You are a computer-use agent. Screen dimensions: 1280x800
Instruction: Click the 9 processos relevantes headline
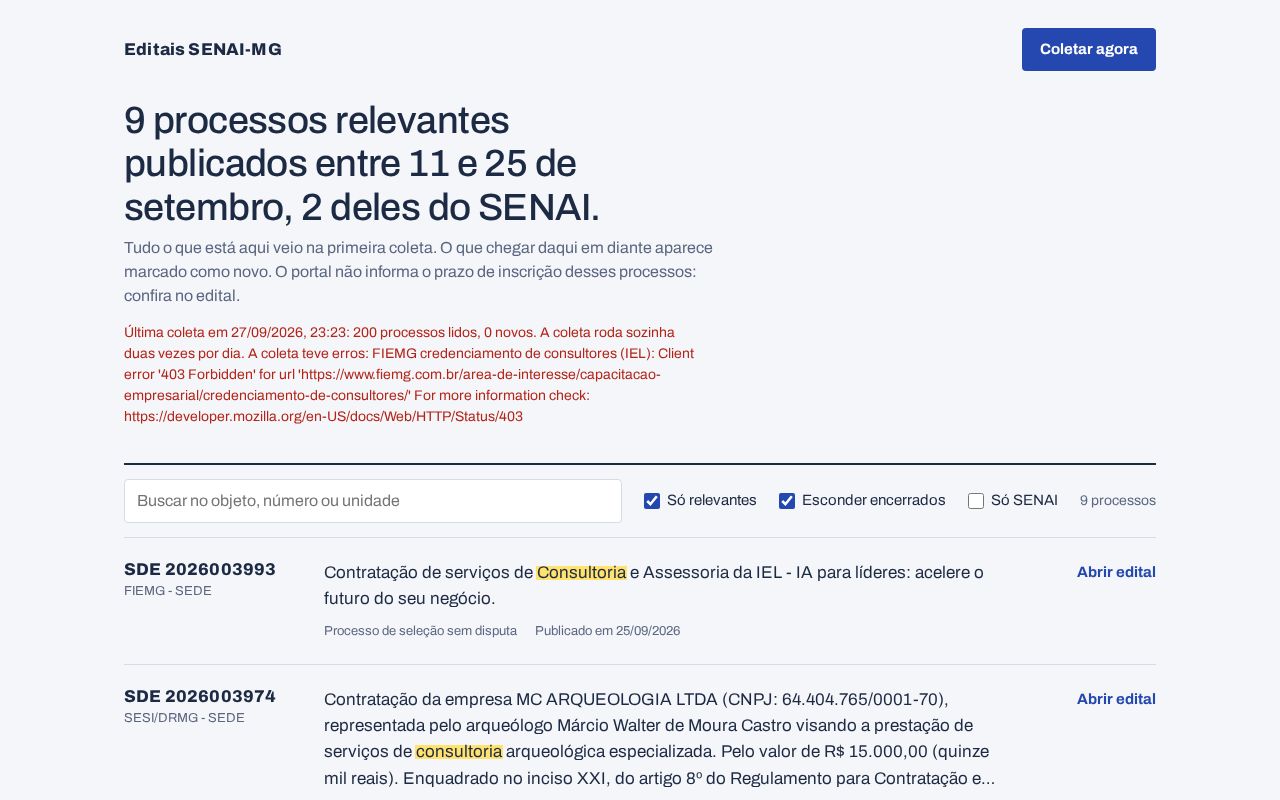click(x=362, y=164)
